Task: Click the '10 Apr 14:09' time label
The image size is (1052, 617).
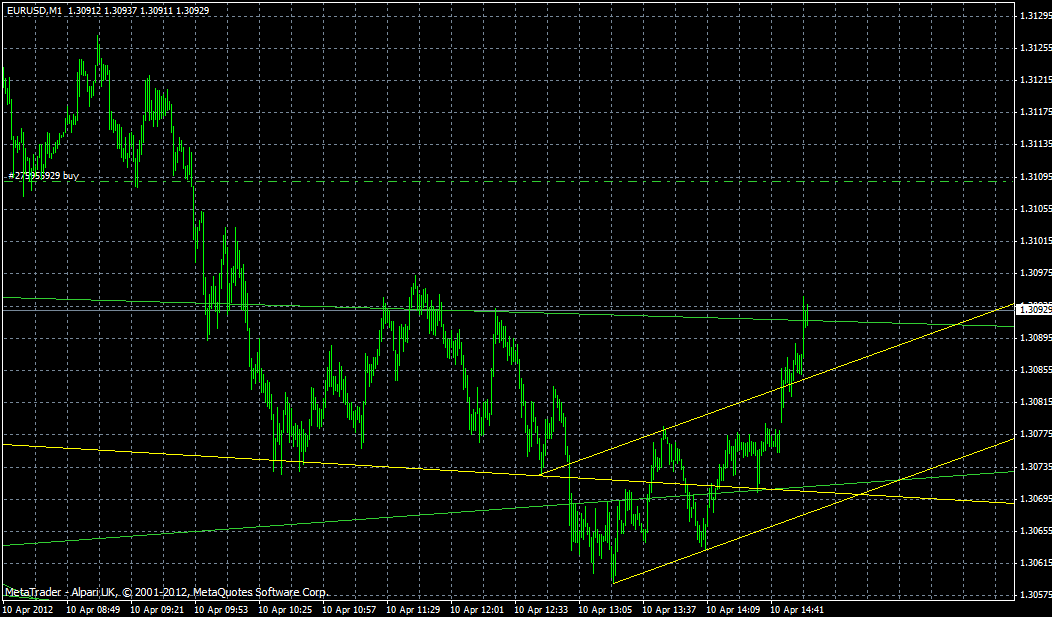Action: click(x=734, y=610)
